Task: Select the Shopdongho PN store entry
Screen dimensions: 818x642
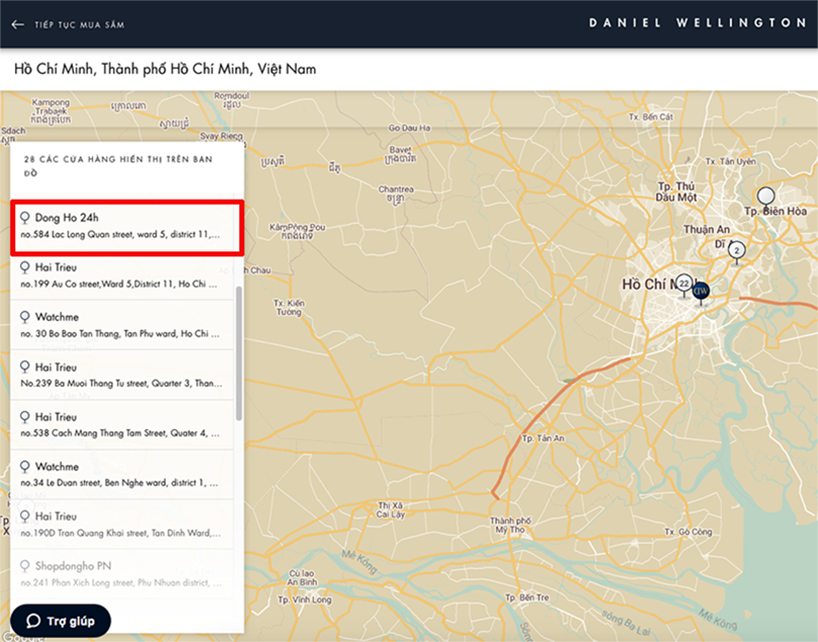Action: [x=122, y=574]
